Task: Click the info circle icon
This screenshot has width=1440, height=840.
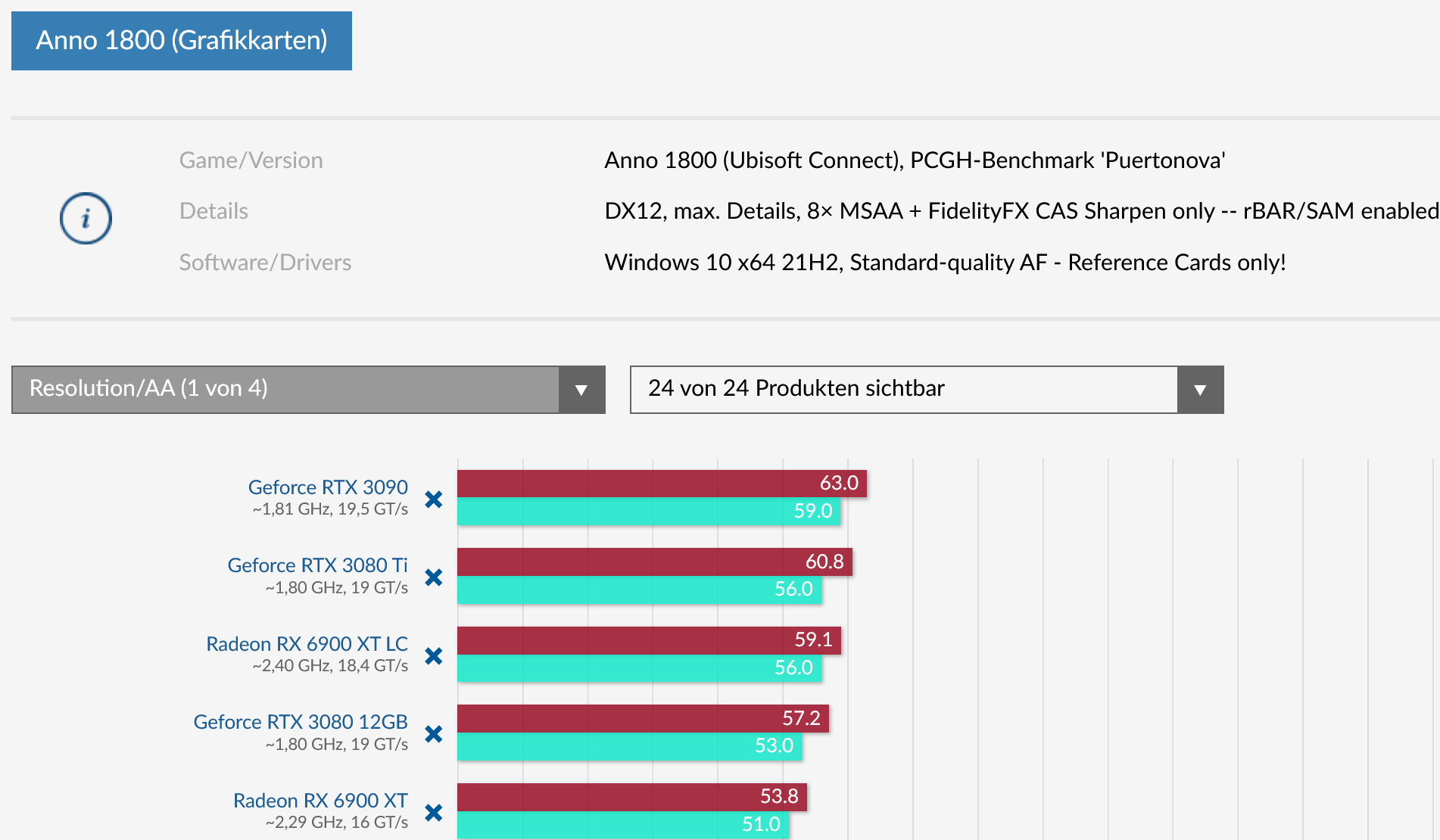Action: click(86, 218)
